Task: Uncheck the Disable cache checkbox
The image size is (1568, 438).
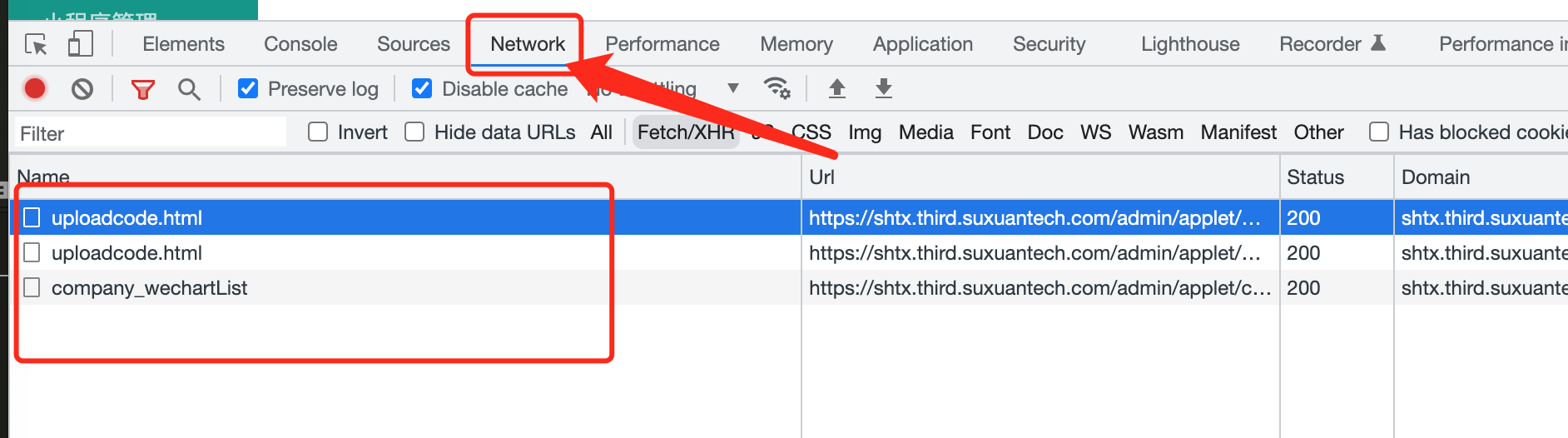Action: tap(422, 88)
